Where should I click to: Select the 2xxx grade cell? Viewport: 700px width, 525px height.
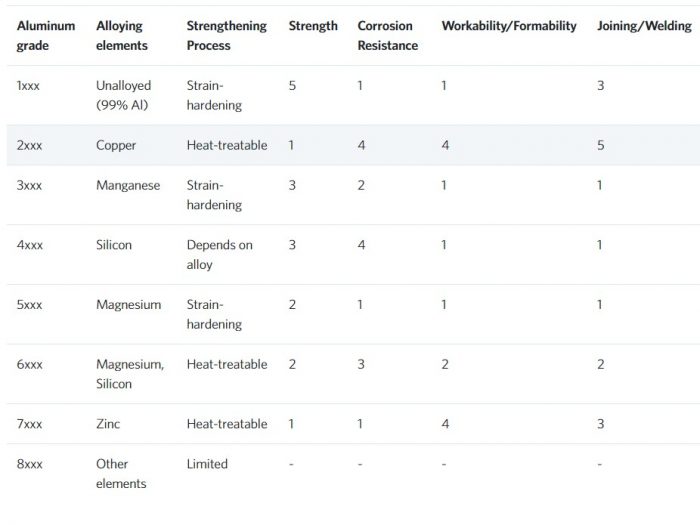coord(30,145)
